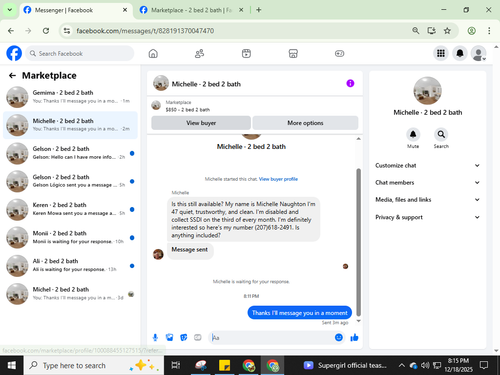Open the Gemima - 2 bed 2 bath conversation
500x375 pixels.
coord(70,97)
